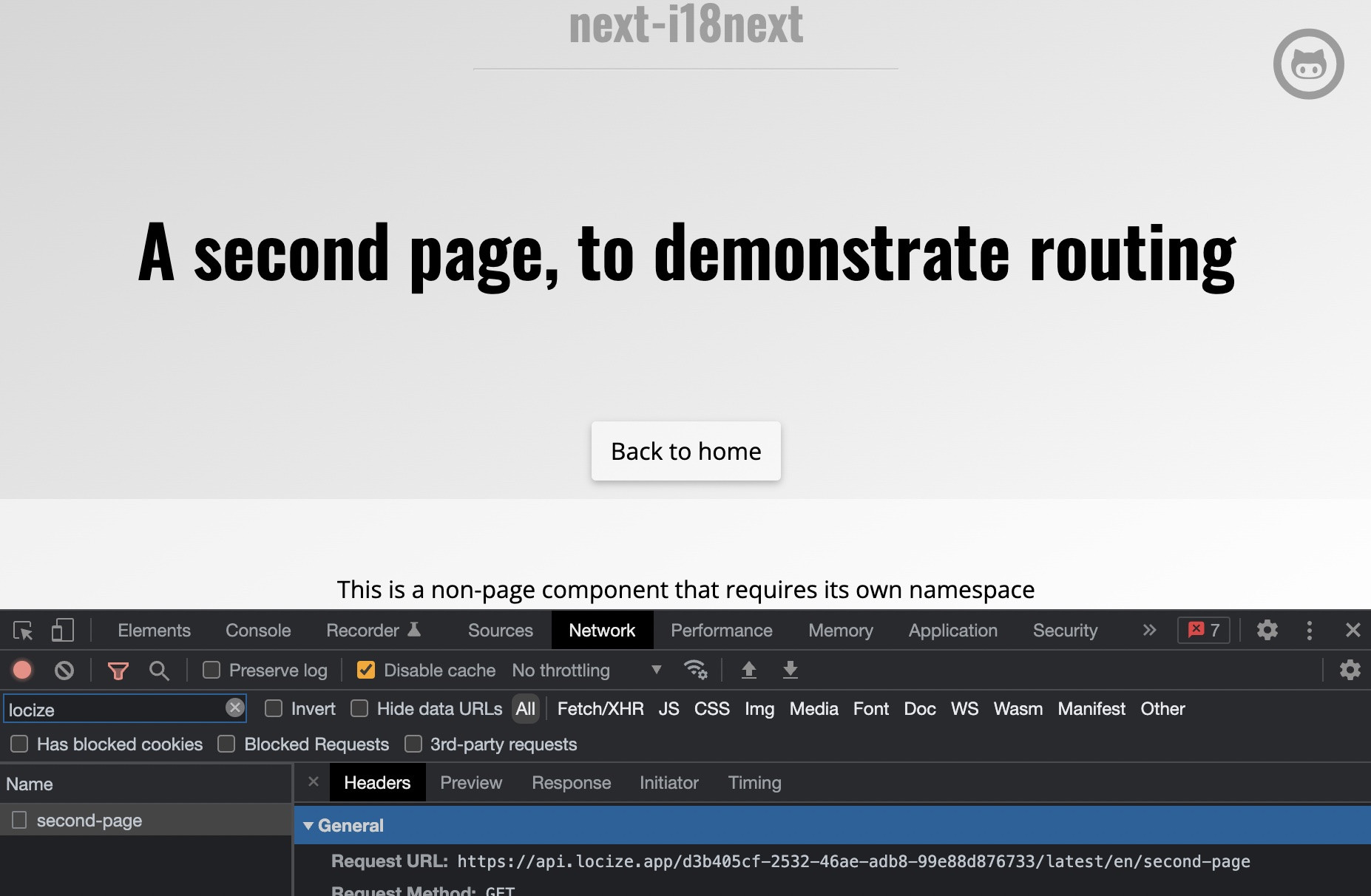
Task: Click the import HAR file upload icon
Action: tap(748, 671)
